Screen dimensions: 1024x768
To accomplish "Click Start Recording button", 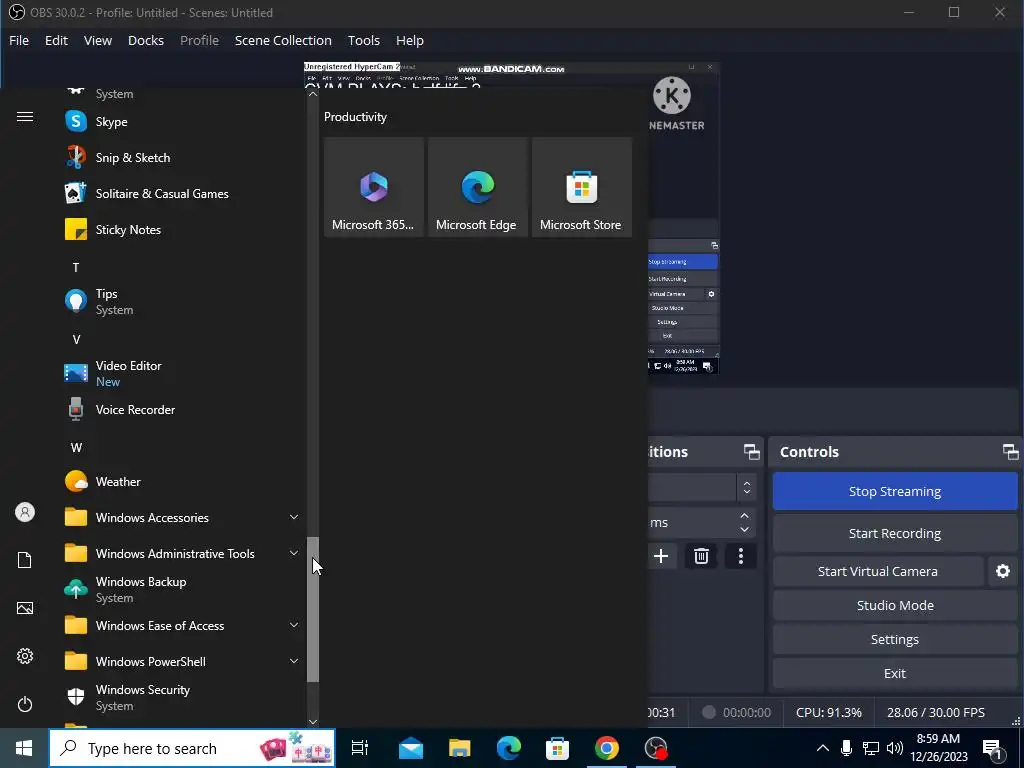I will 895,534.
